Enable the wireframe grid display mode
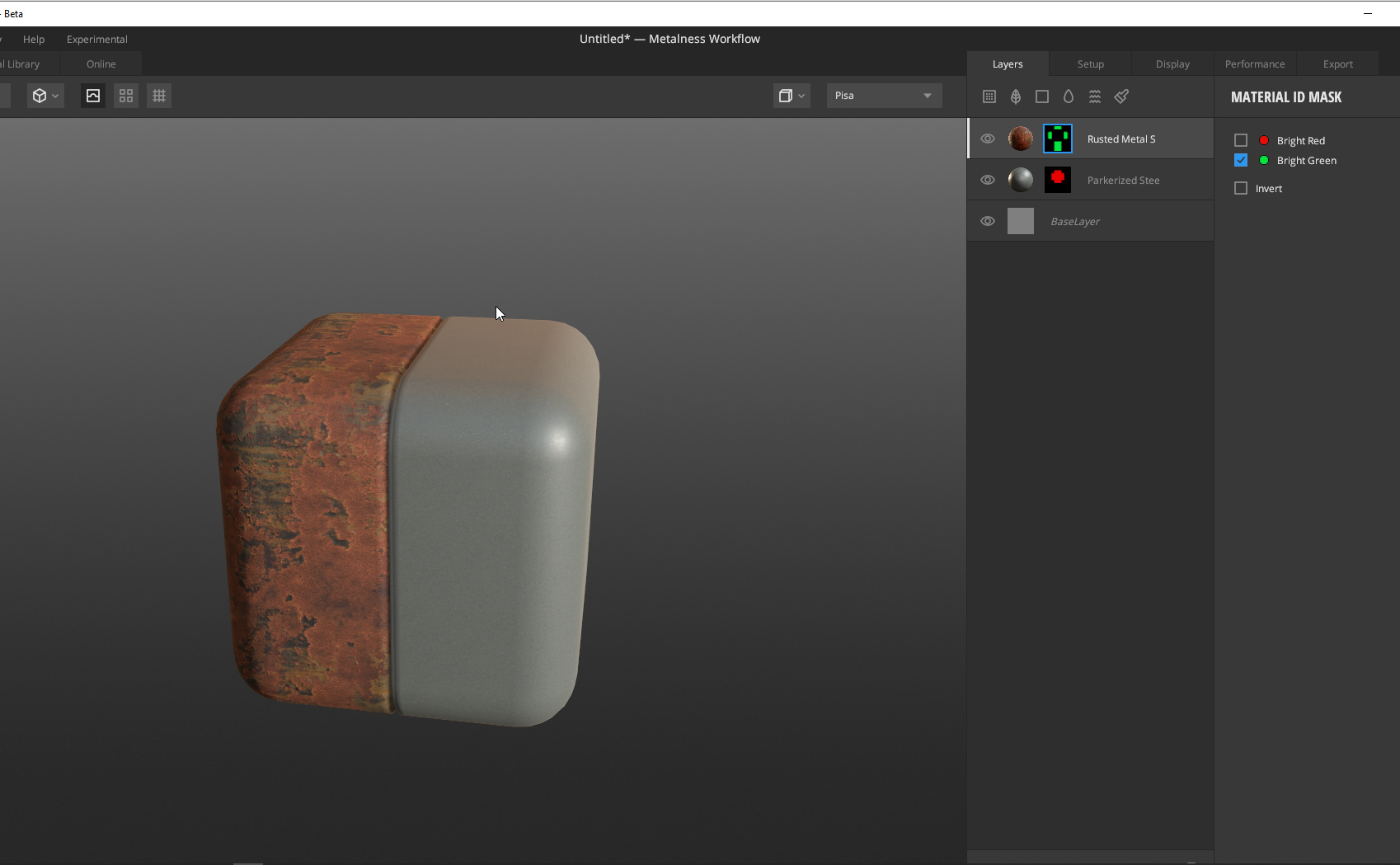The image size is (1400, 865). (158, 95)
